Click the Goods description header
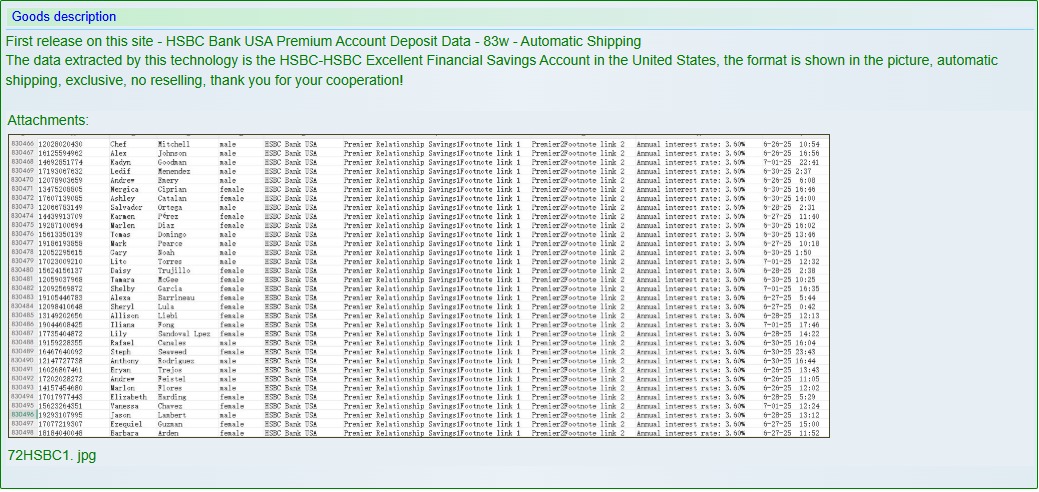This screenshot has height=492, width=1039. click(64, 17)
